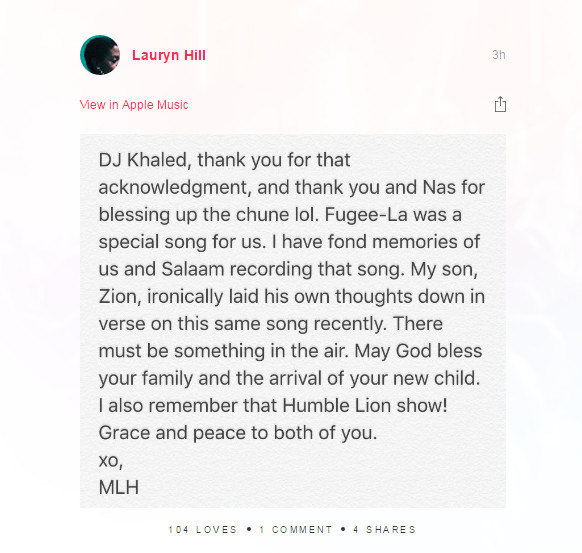
Task: Click the 4 Shares count
Action: click(384, 530)
